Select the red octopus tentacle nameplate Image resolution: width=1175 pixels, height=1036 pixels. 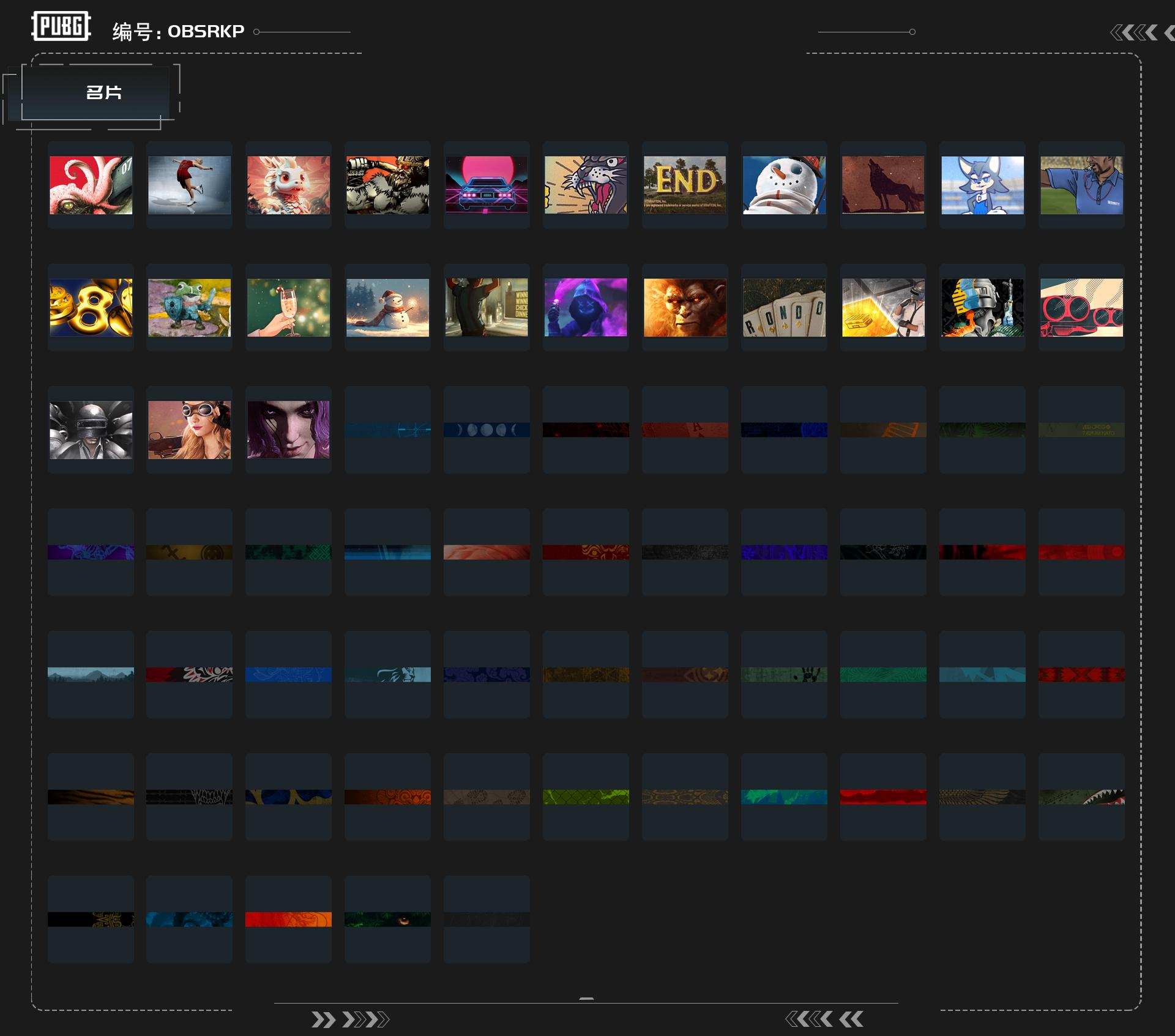(x=91, y=185)
